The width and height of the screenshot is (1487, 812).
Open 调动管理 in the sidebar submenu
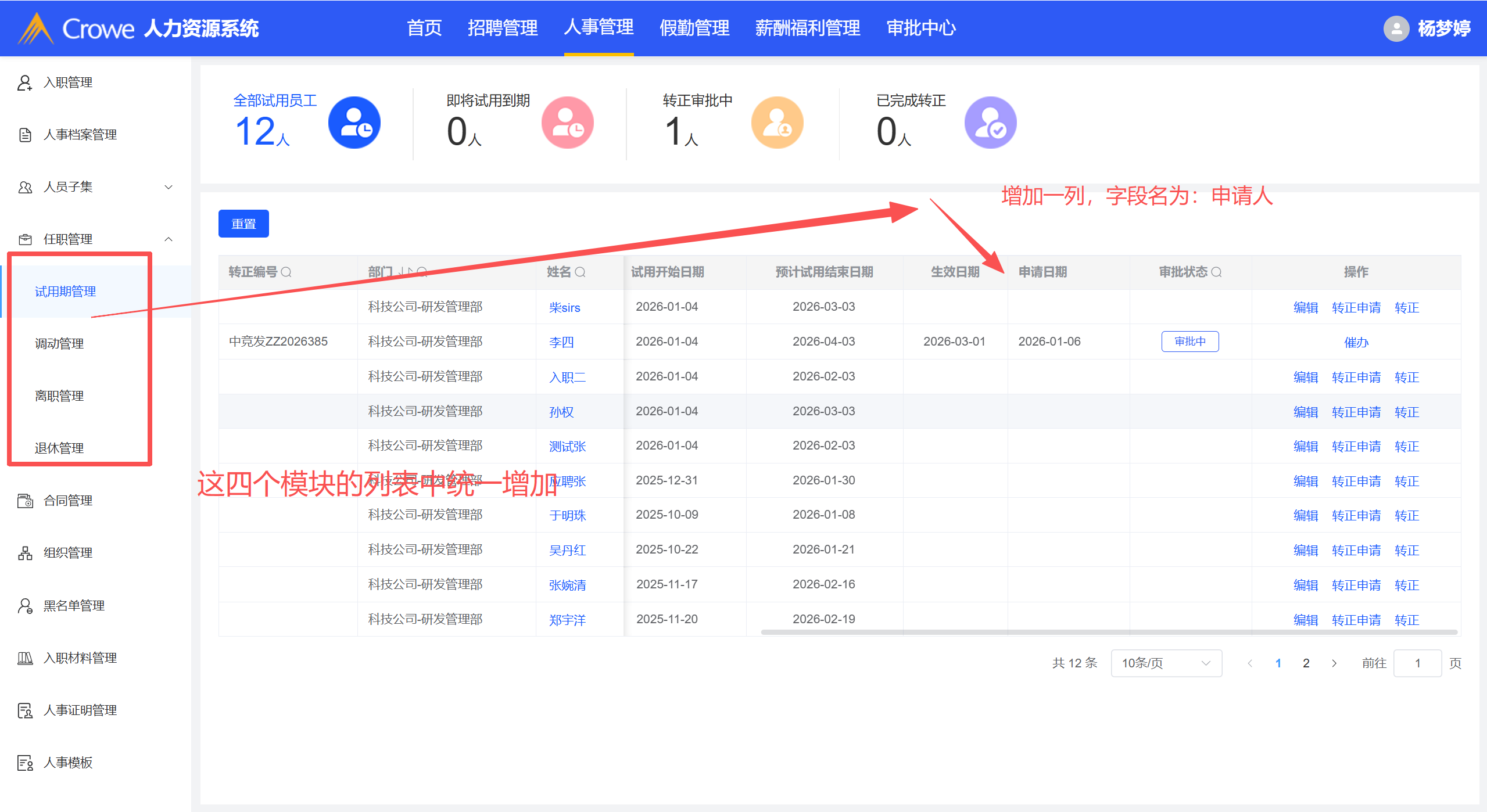click(x=59, y=344)
